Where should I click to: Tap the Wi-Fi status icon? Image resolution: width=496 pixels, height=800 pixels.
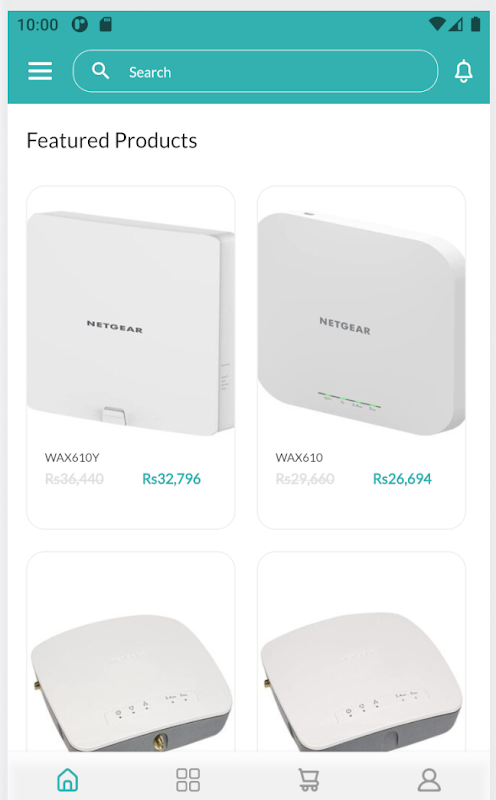coord(437,24)
